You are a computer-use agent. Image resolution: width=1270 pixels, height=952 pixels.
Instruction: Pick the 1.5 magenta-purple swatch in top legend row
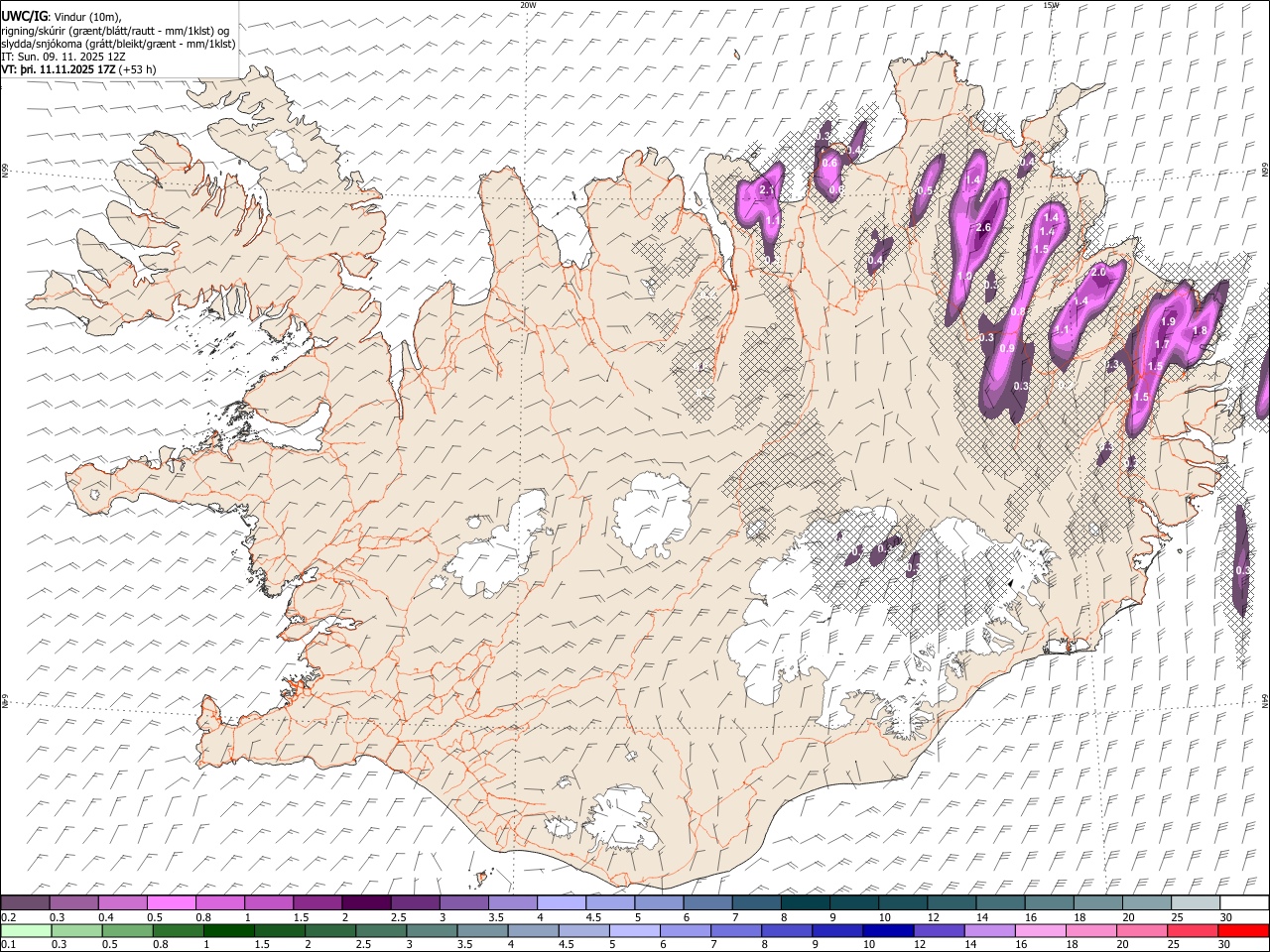pyautogui.click(x=317, y=903)
